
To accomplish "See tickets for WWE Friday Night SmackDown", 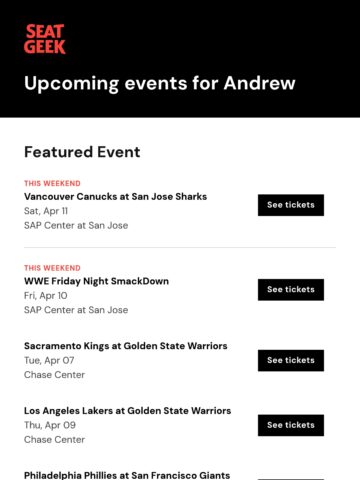I will pos(291,290).
